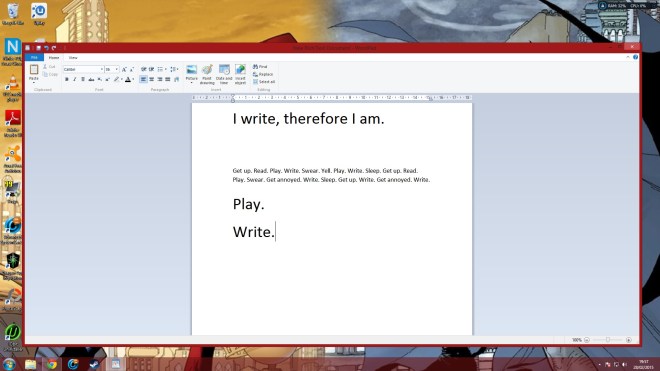Decrease paragraph indent
This screenshot has width=660, height=371.
pos(144,69)
